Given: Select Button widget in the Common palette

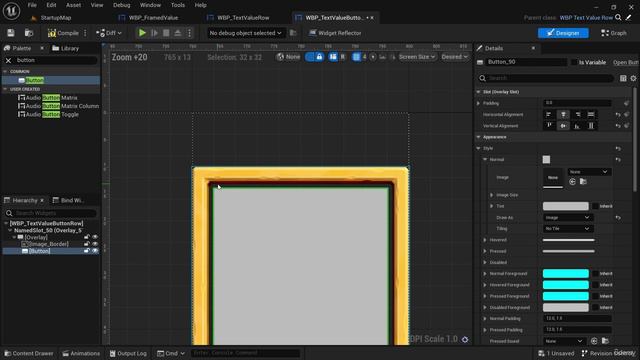Looking at the screenshot, I should [x=51, y=80].
